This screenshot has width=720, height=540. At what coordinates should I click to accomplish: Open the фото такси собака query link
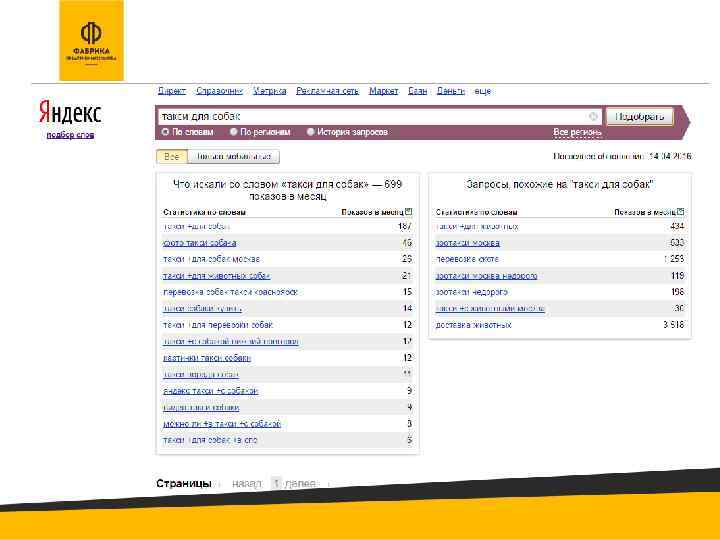pos(199,243)
